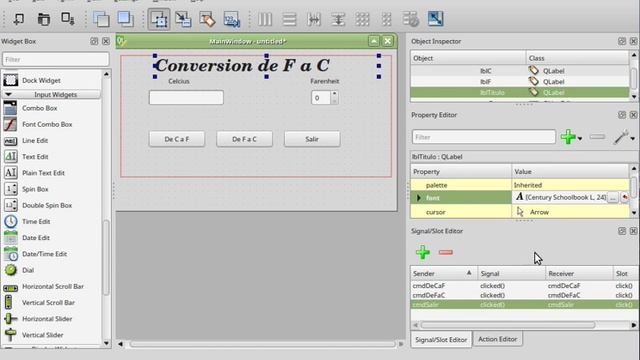Reset the font property value
The height and width of the screenshot is (360, 640).
(624, 198)
